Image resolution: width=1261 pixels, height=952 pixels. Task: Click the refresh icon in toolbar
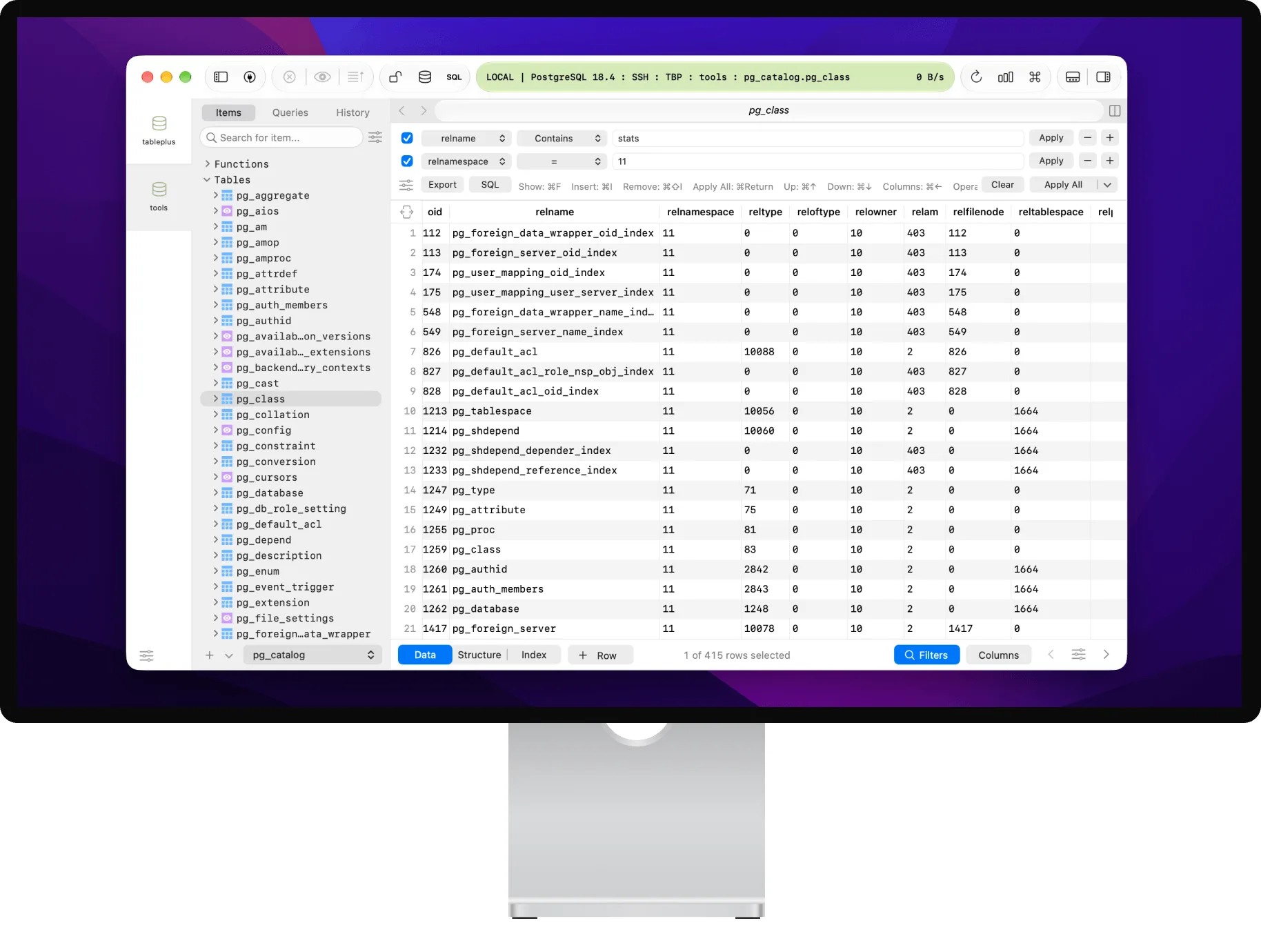point(976,77)
